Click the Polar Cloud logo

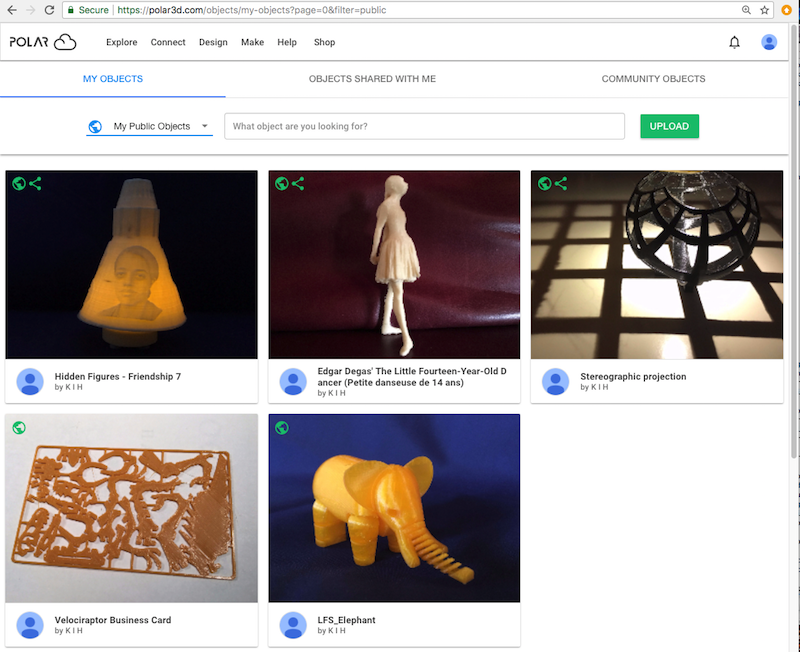coord(43,42)
